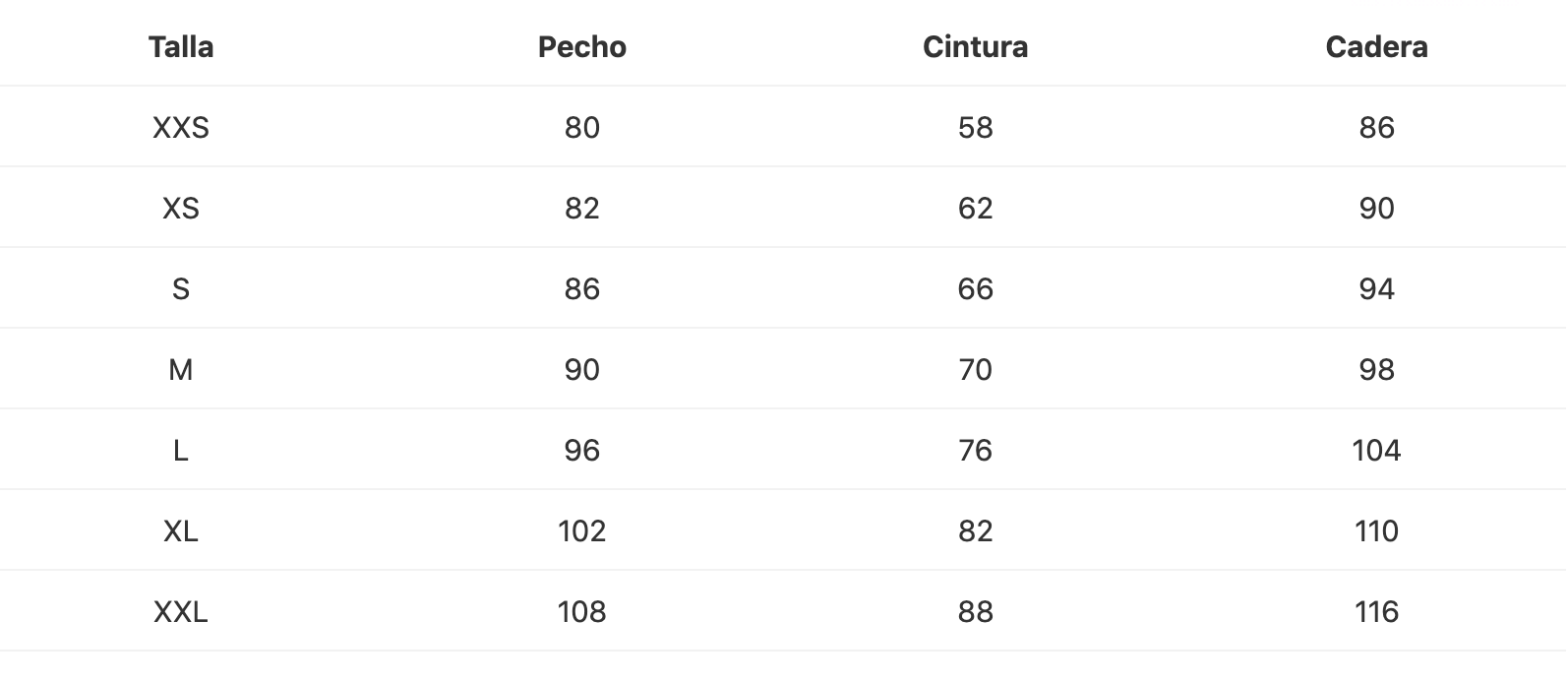Click the Cintura value 62 for XS

976,209
